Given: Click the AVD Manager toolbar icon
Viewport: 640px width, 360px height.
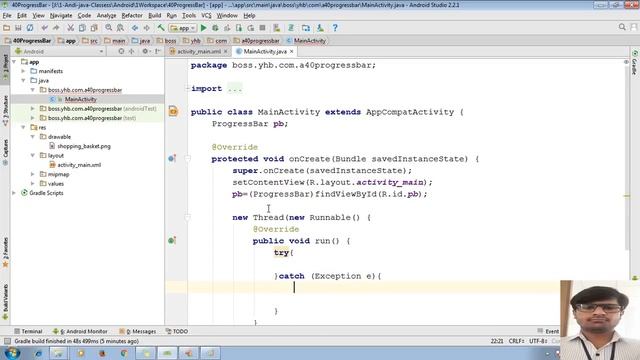Looking at the screenshot, I should (277, 28).
